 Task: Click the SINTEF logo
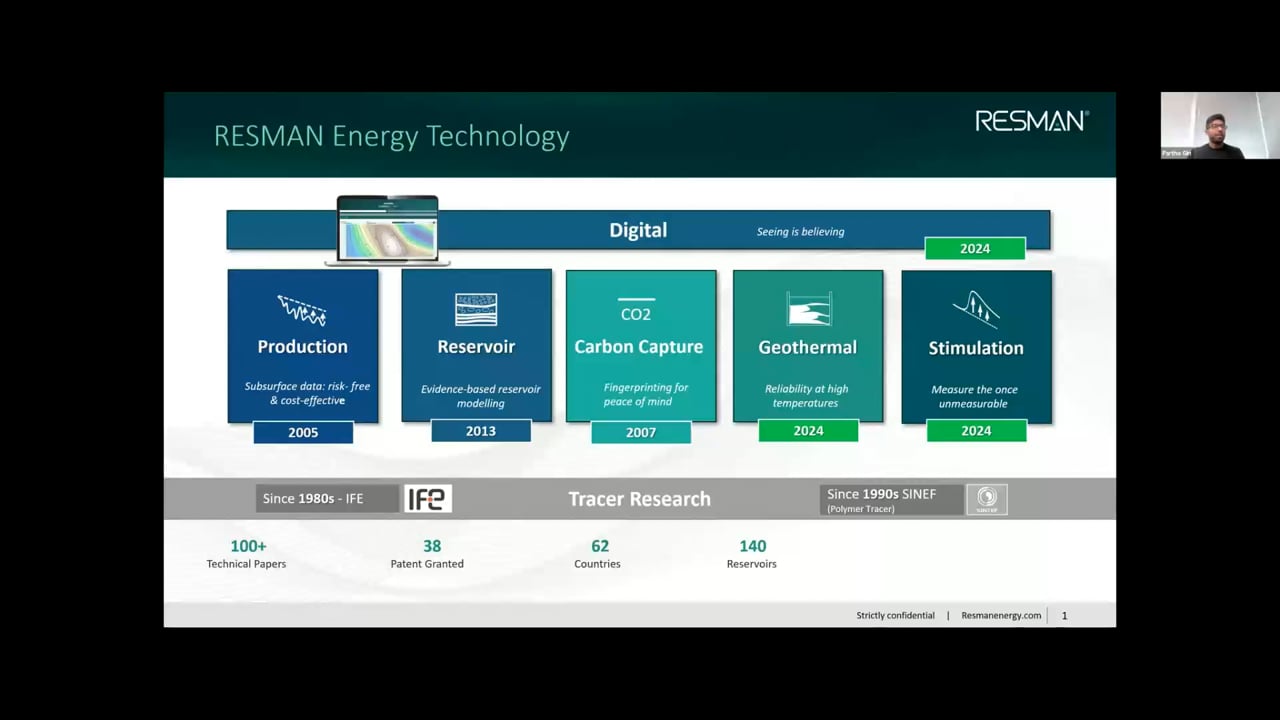tap(987, 499)
